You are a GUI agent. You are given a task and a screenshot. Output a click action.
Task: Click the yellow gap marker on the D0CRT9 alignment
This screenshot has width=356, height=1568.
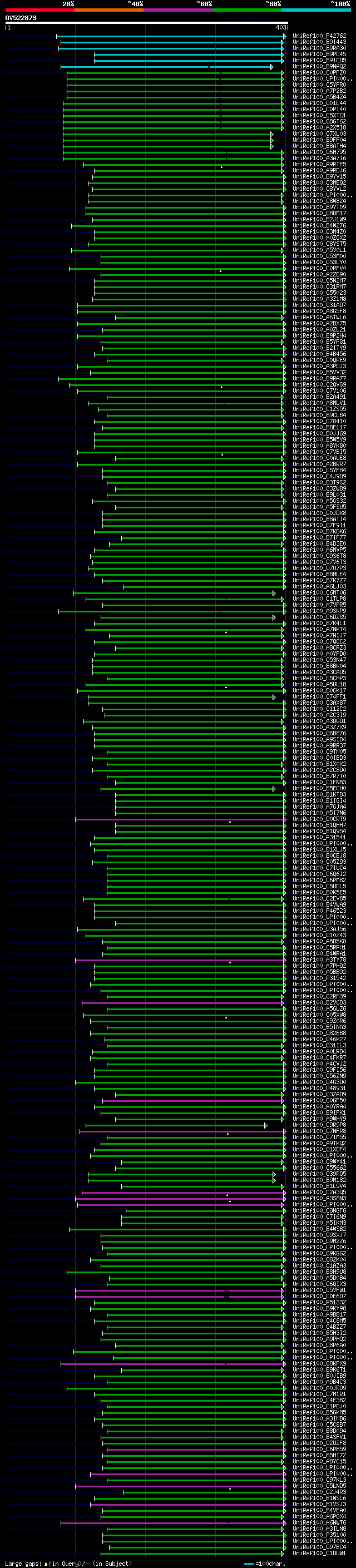(x=230, y=821)
